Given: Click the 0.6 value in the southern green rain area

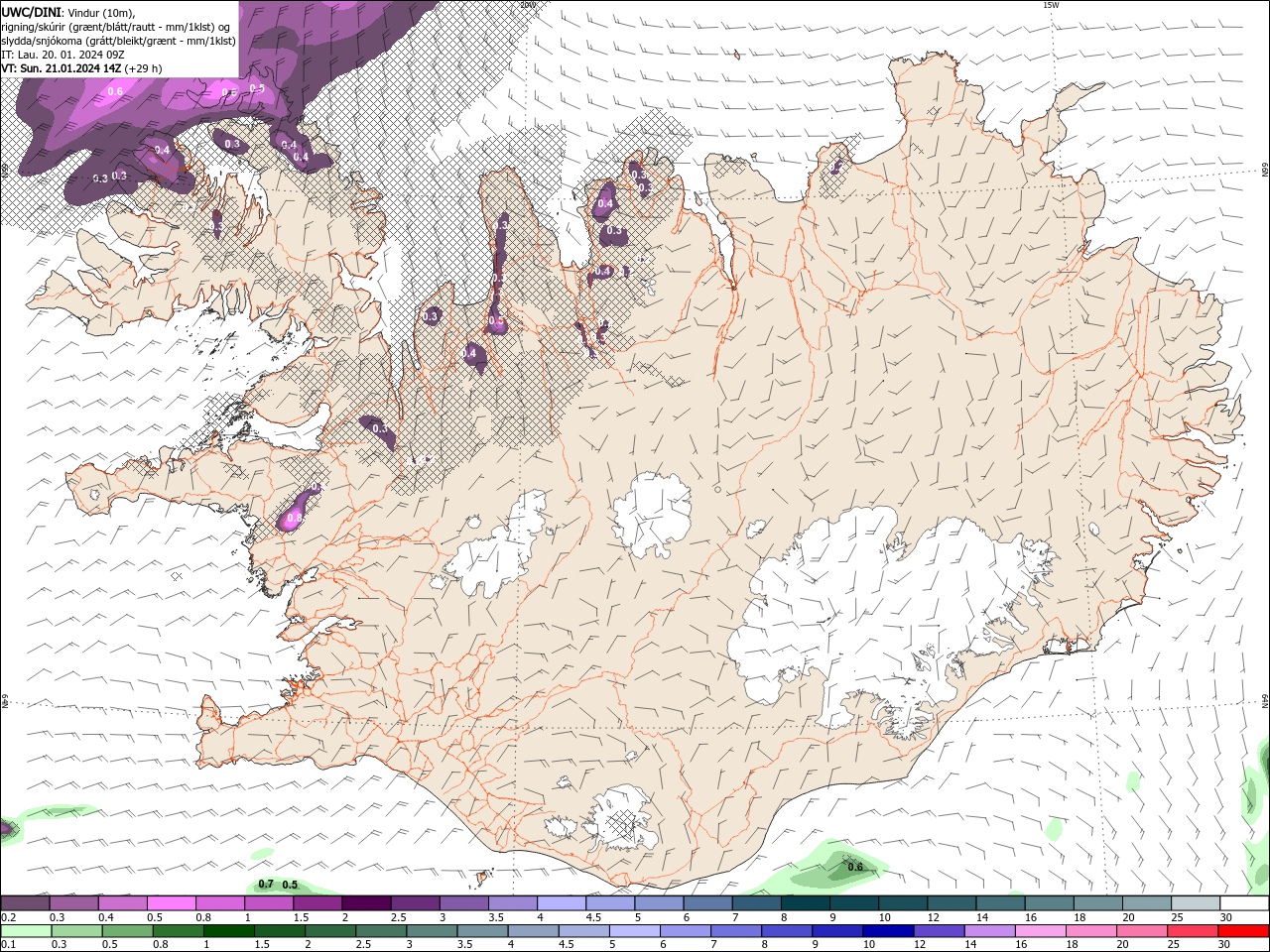Looking at the screenshot, I should [x=855, y=867].
